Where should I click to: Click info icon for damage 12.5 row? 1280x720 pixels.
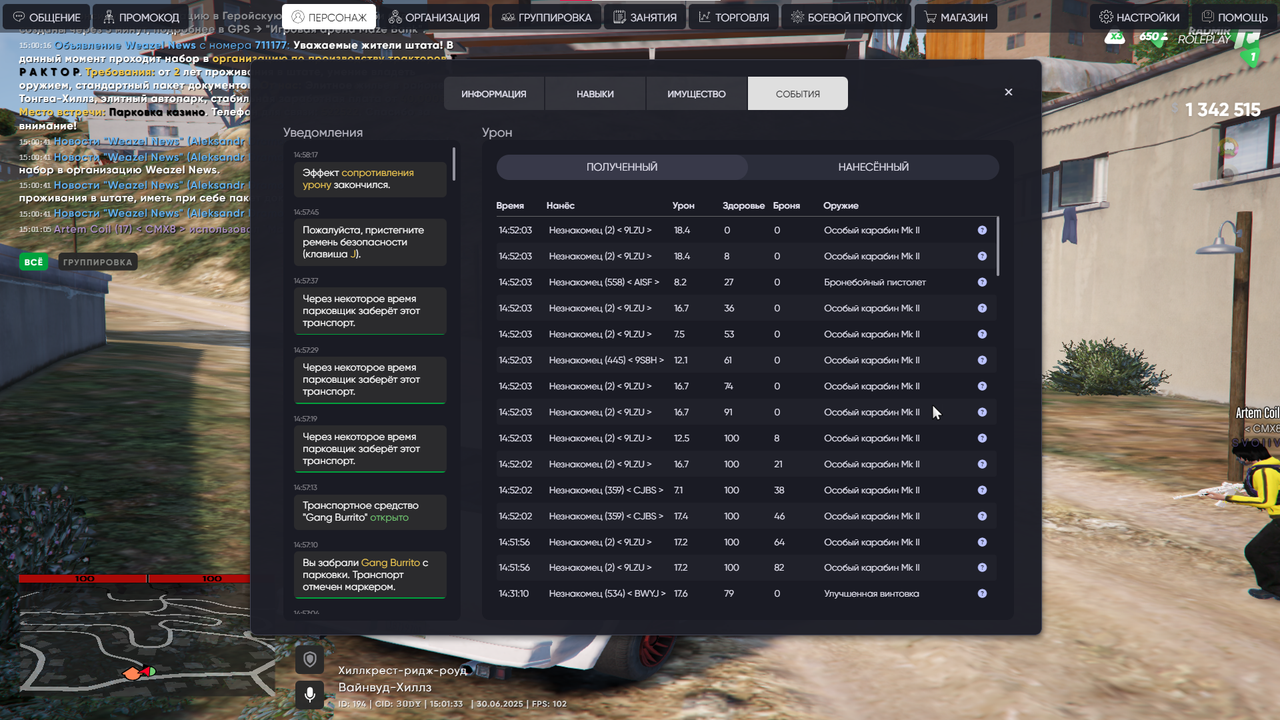coord(982,438)
